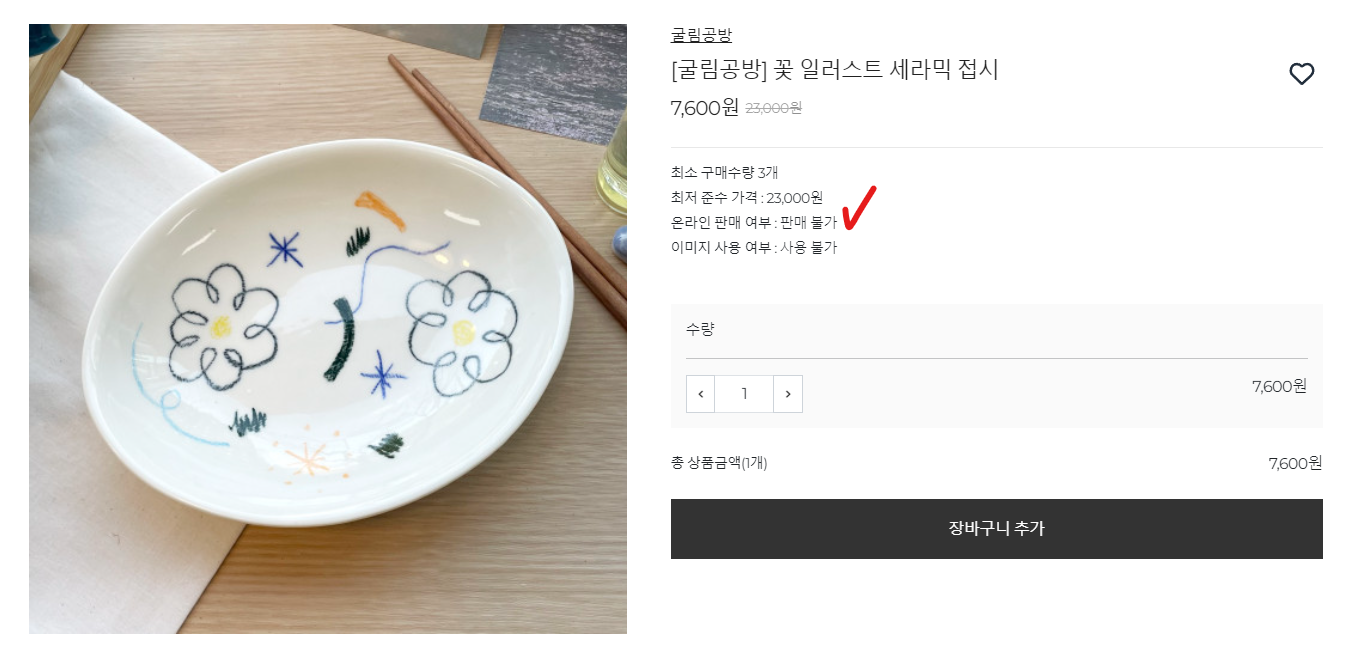Viewport: 1355px width, 666px height.
Task: Click the price beside the quantity stepper
Action: tap(1279, 386)
